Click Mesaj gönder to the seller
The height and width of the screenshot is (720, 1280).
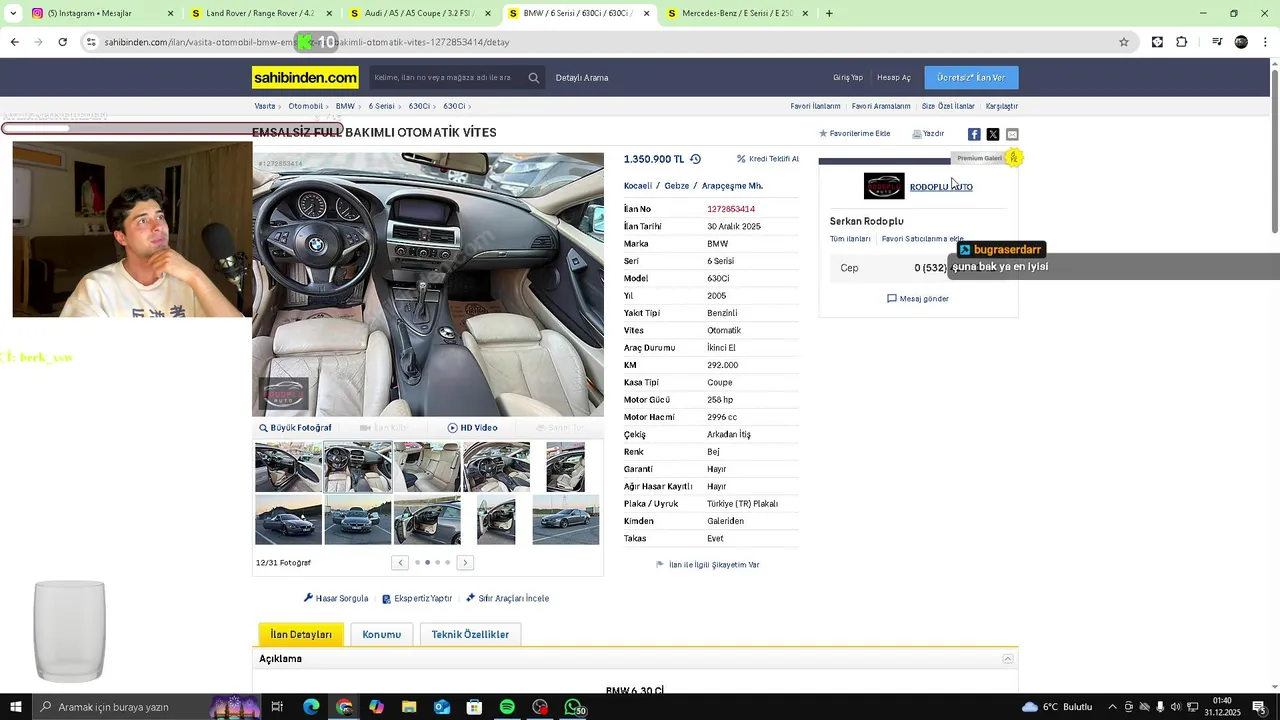click(918, 299)
